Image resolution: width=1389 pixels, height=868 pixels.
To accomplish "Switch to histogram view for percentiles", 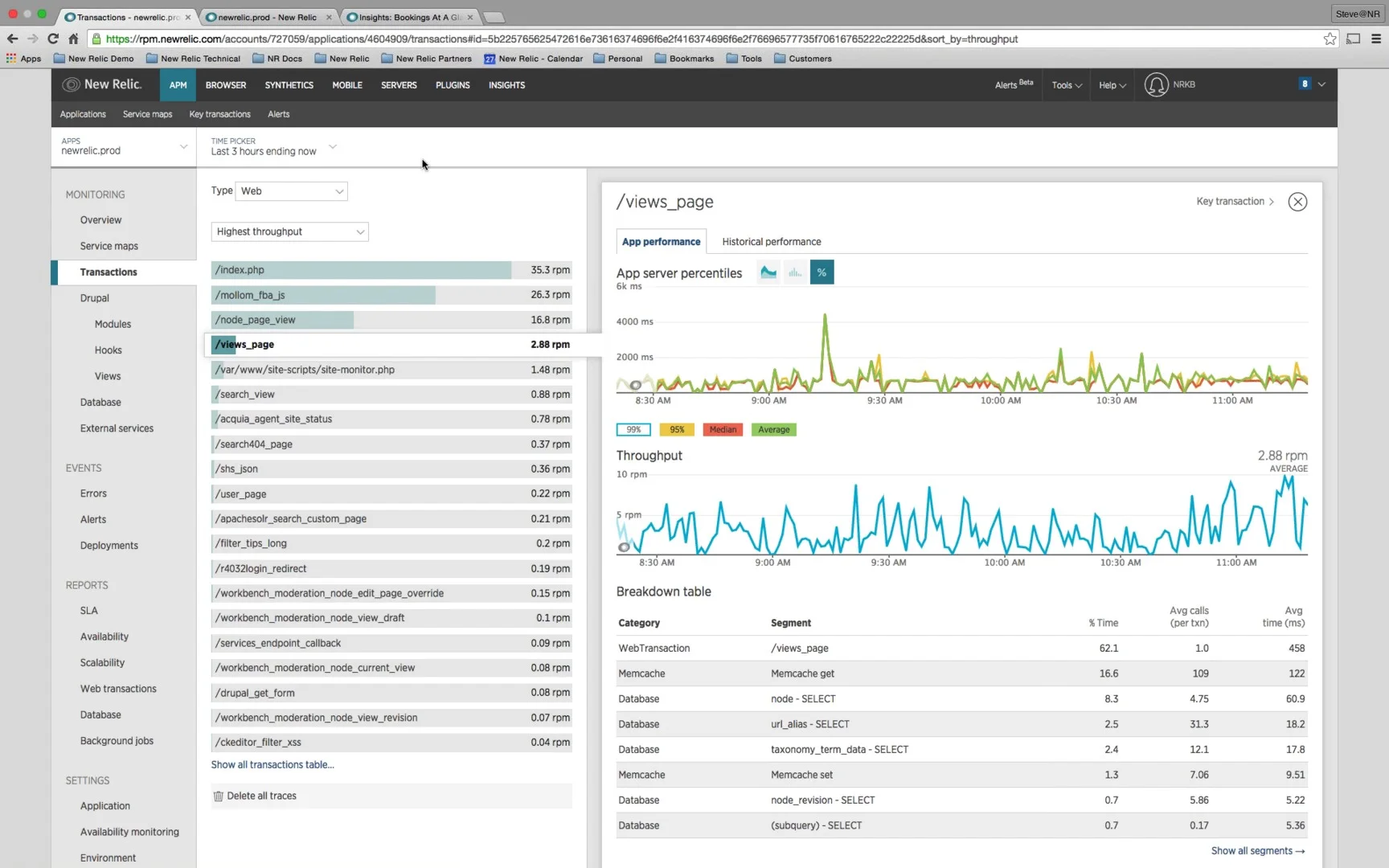I will click(795, 272).
